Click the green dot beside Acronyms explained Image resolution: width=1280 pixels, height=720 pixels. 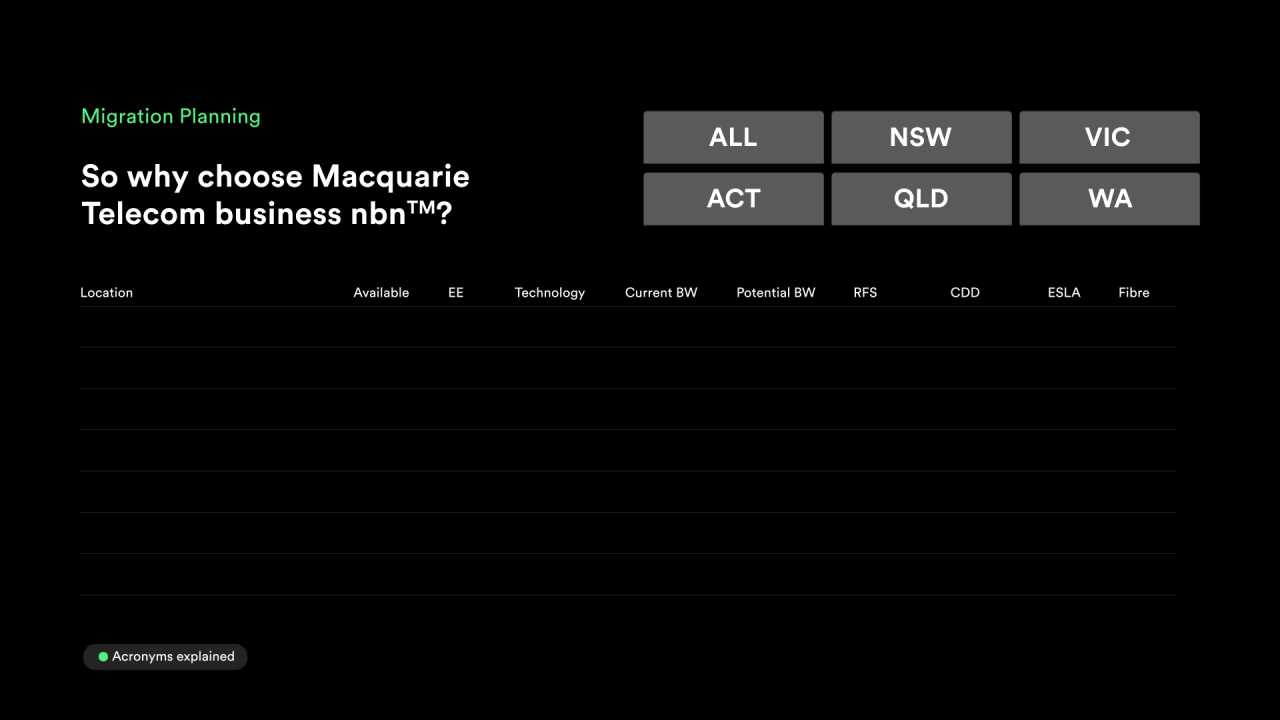pos(103,657)
